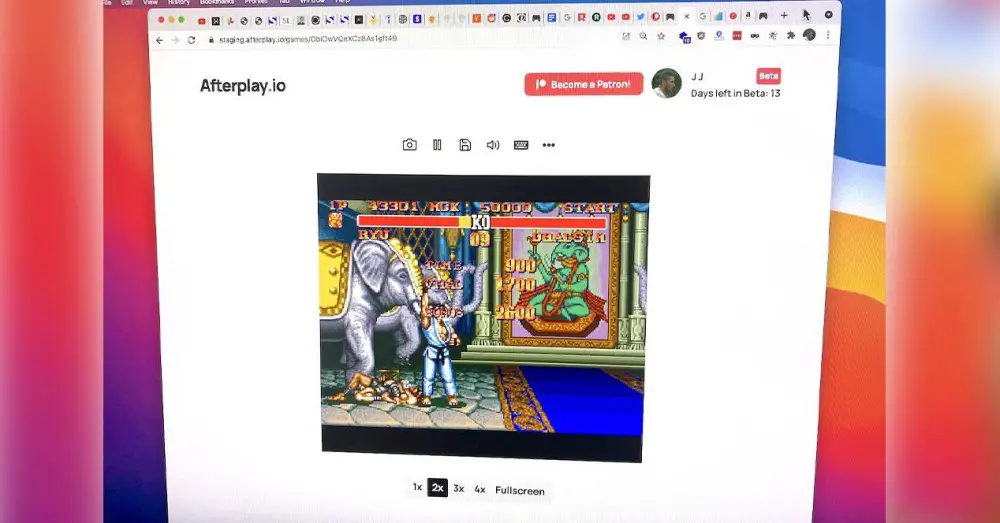Bookmark this page with the star
Screen dimensions: 1000x523
click(661, 36)
